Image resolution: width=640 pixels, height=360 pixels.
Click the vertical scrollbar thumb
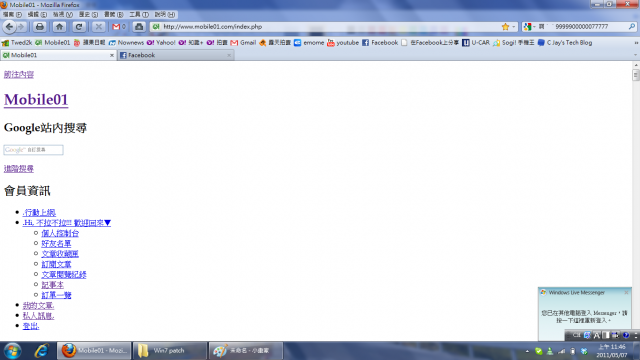point(636,75)
